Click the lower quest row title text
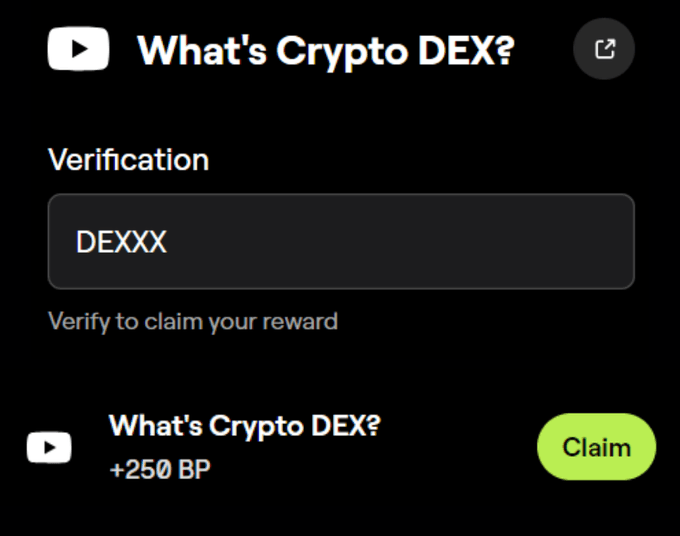Screen dimensions: 680x536 tap(244, 425)
